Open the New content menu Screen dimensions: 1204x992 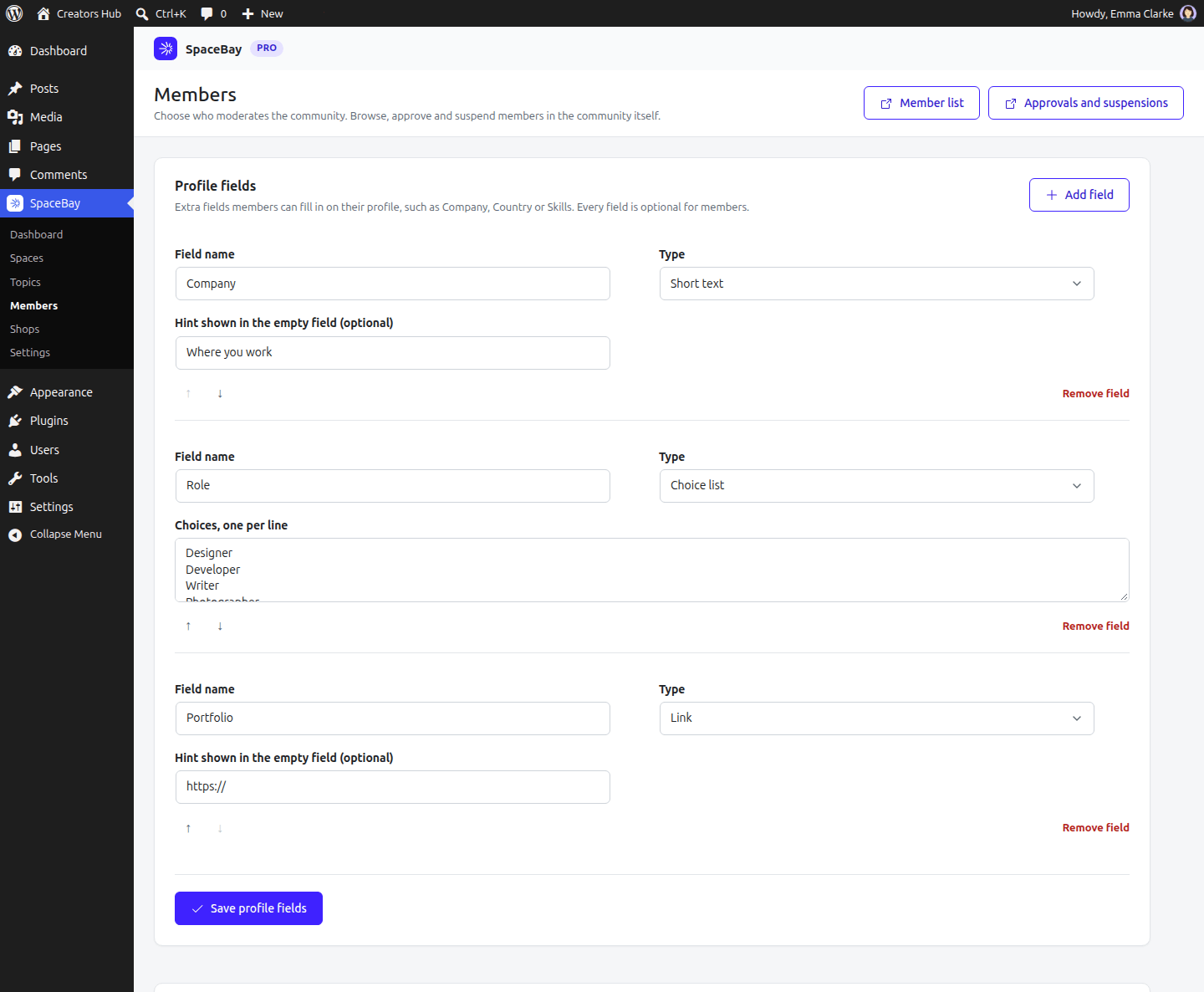263,13
